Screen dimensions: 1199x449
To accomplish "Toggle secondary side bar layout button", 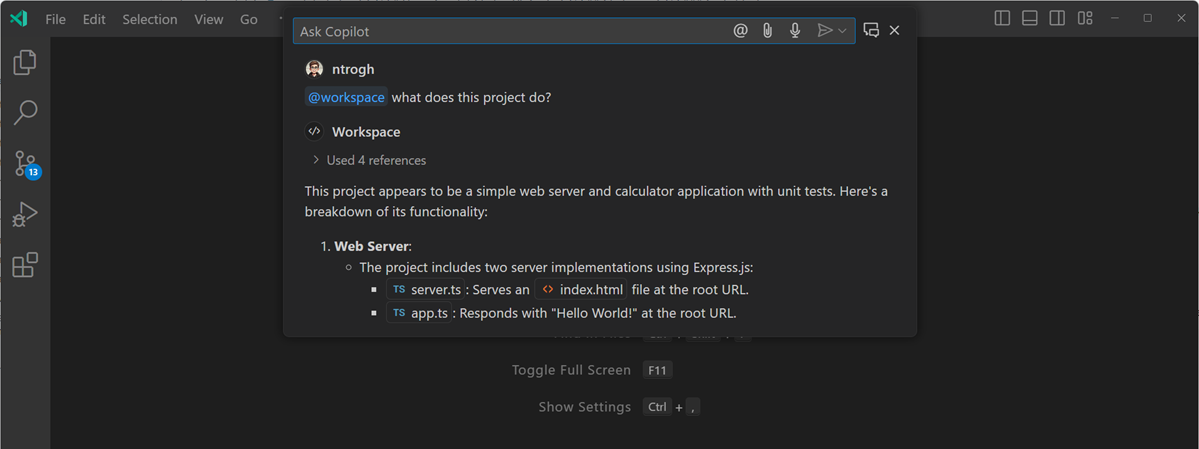I will pyautogui.click(x=1057, y=18).
